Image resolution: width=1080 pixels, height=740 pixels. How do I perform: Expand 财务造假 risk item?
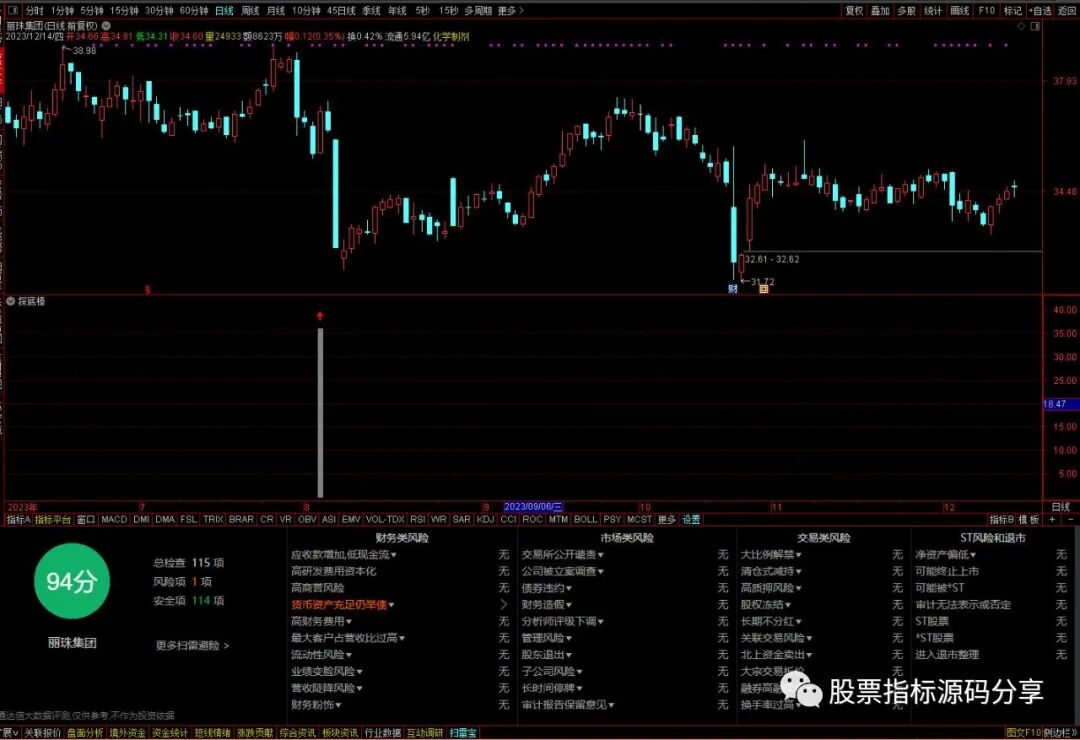546,605
